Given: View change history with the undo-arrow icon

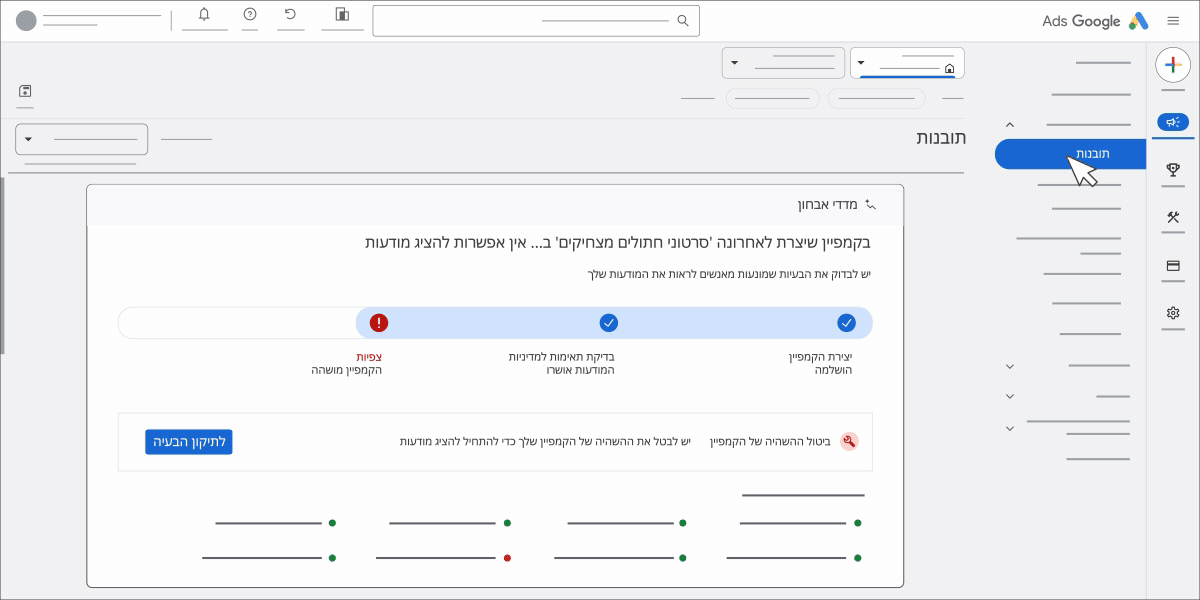Looking at the screenshot, I should tap(291, 13).
